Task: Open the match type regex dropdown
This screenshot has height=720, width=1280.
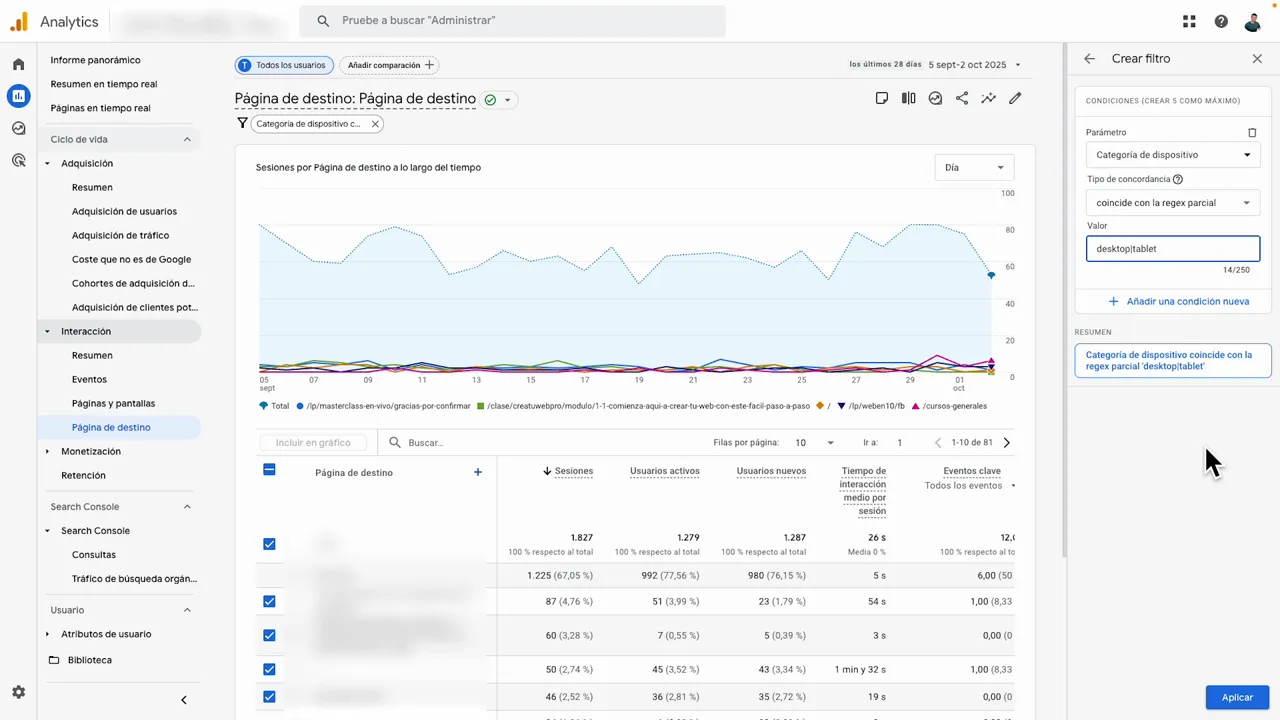Action: (x=1172, y=203)
